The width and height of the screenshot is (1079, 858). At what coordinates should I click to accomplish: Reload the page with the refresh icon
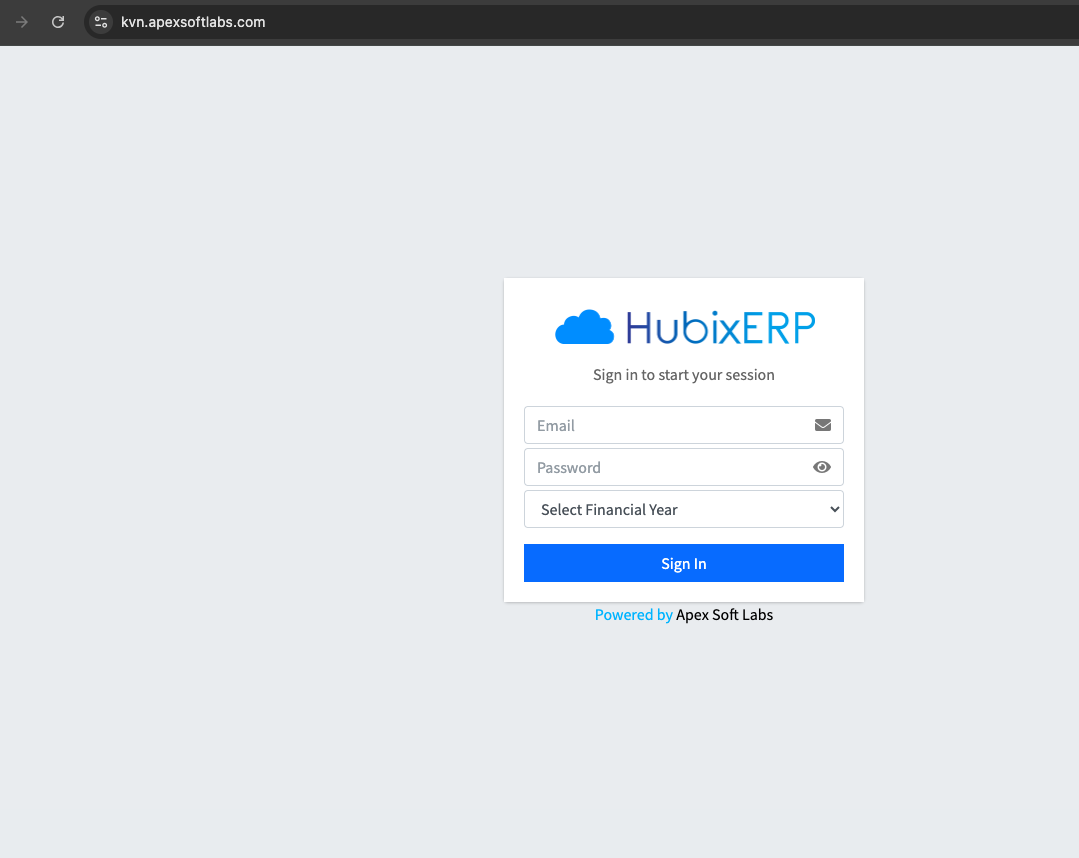pos(58,22)
